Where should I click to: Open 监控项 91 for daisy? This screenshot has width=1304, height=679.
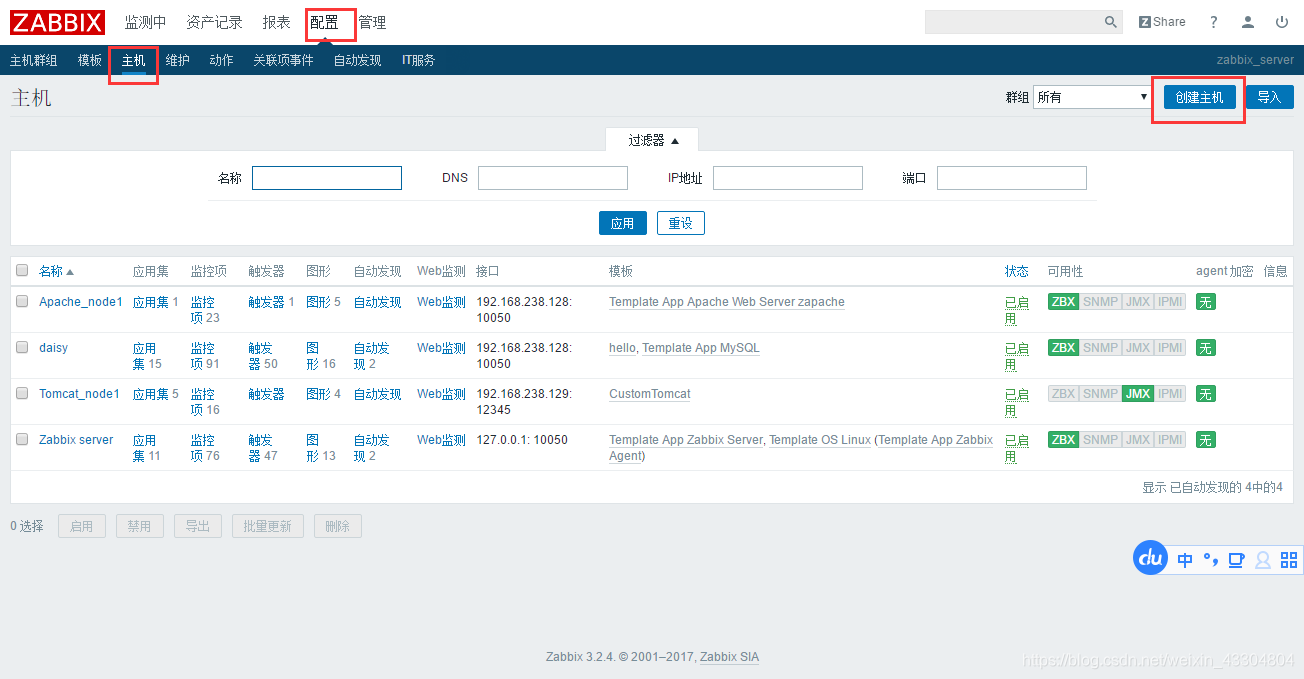(205, 356)
